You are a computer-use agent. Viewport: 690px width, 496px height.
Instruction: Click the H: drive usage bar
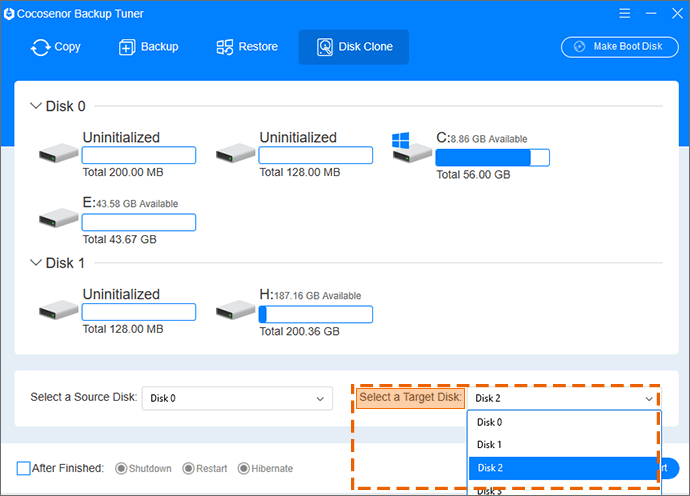(x=316, y=314)
